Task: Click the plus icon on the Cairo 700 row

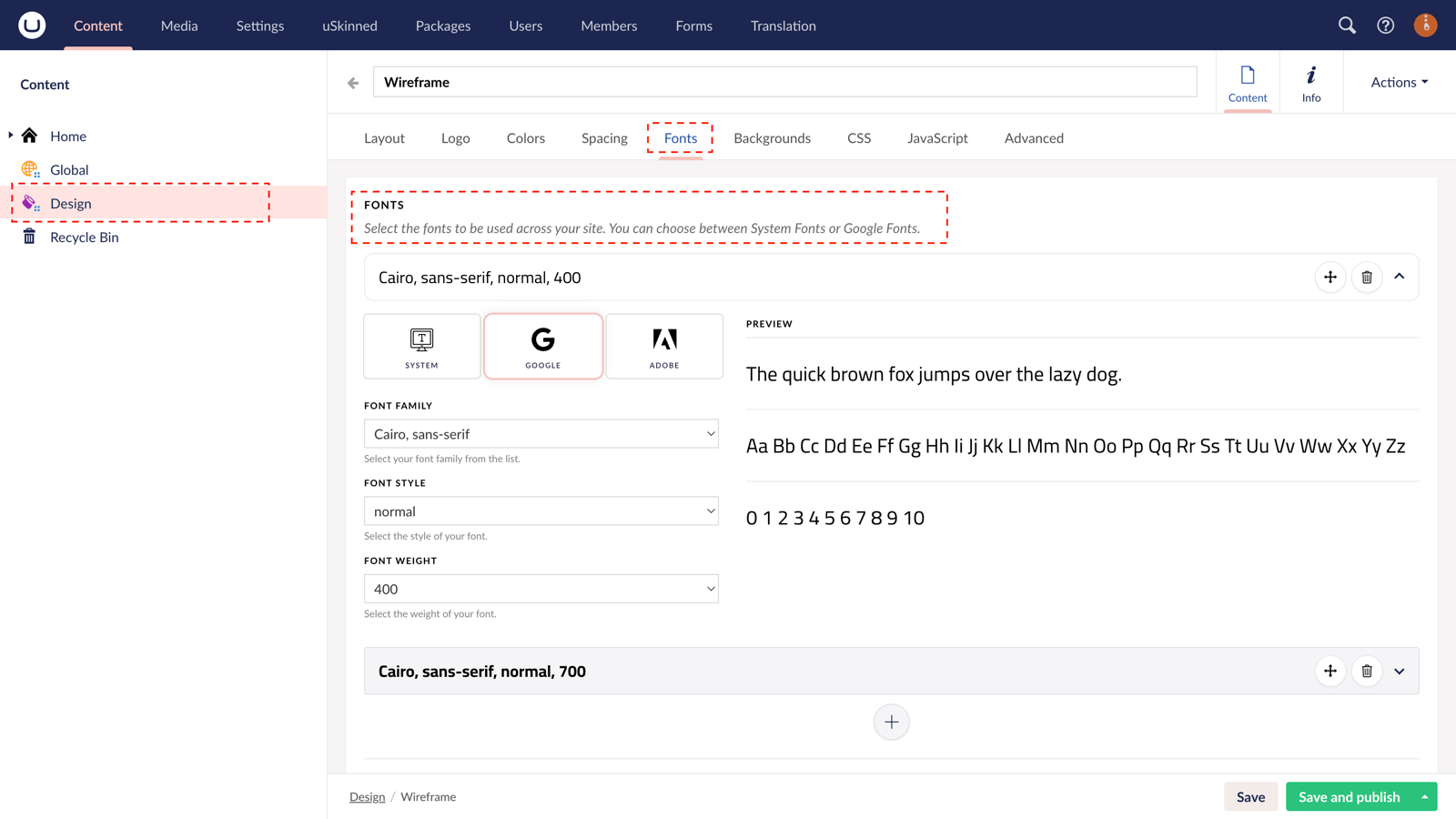Action: (1330, 671)
